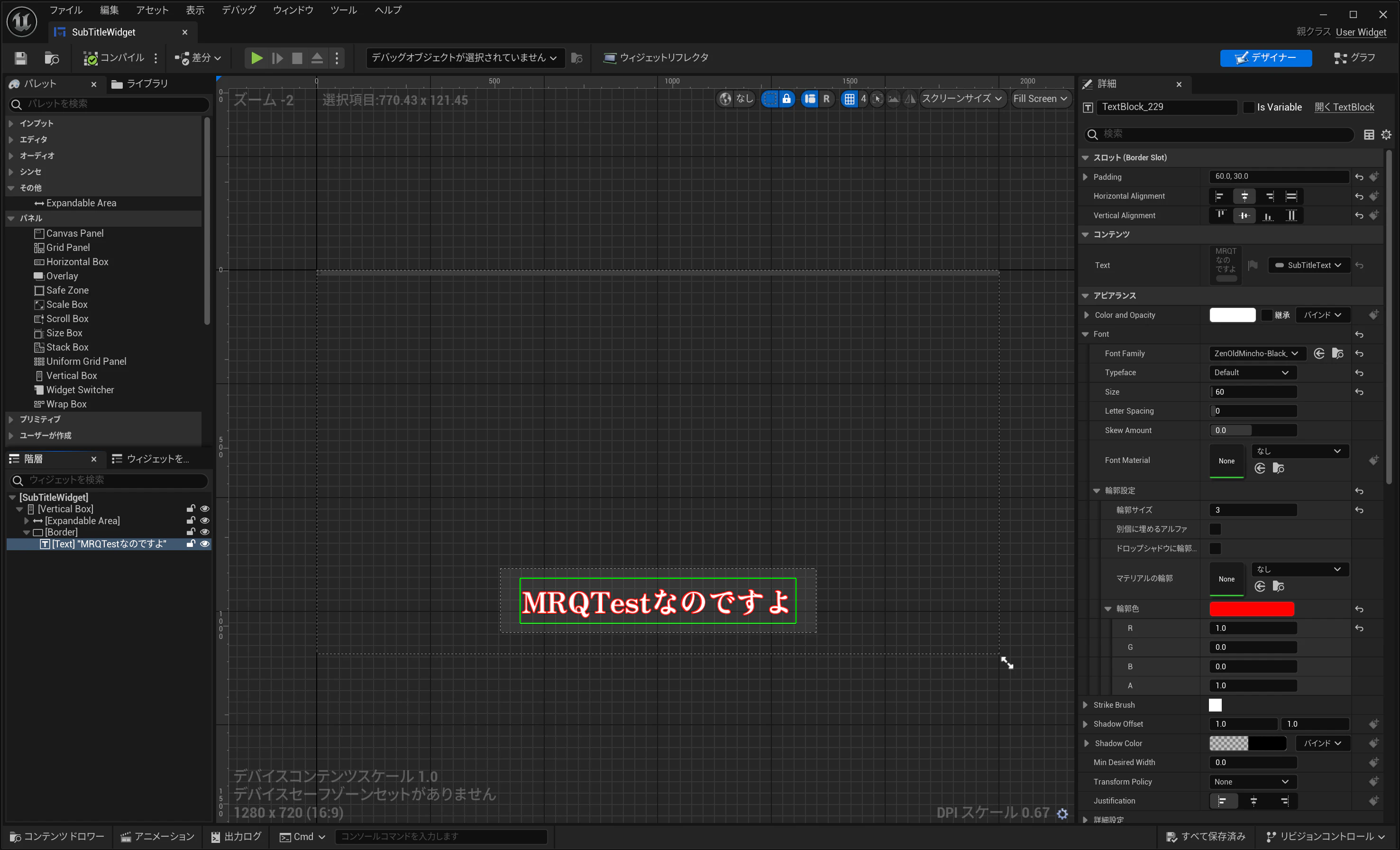Image resolution: width=1400 pixels, height=850 pixels.
Task: Toggle the 継承 (inherit) color checkbox
Action: (1266, 315)
